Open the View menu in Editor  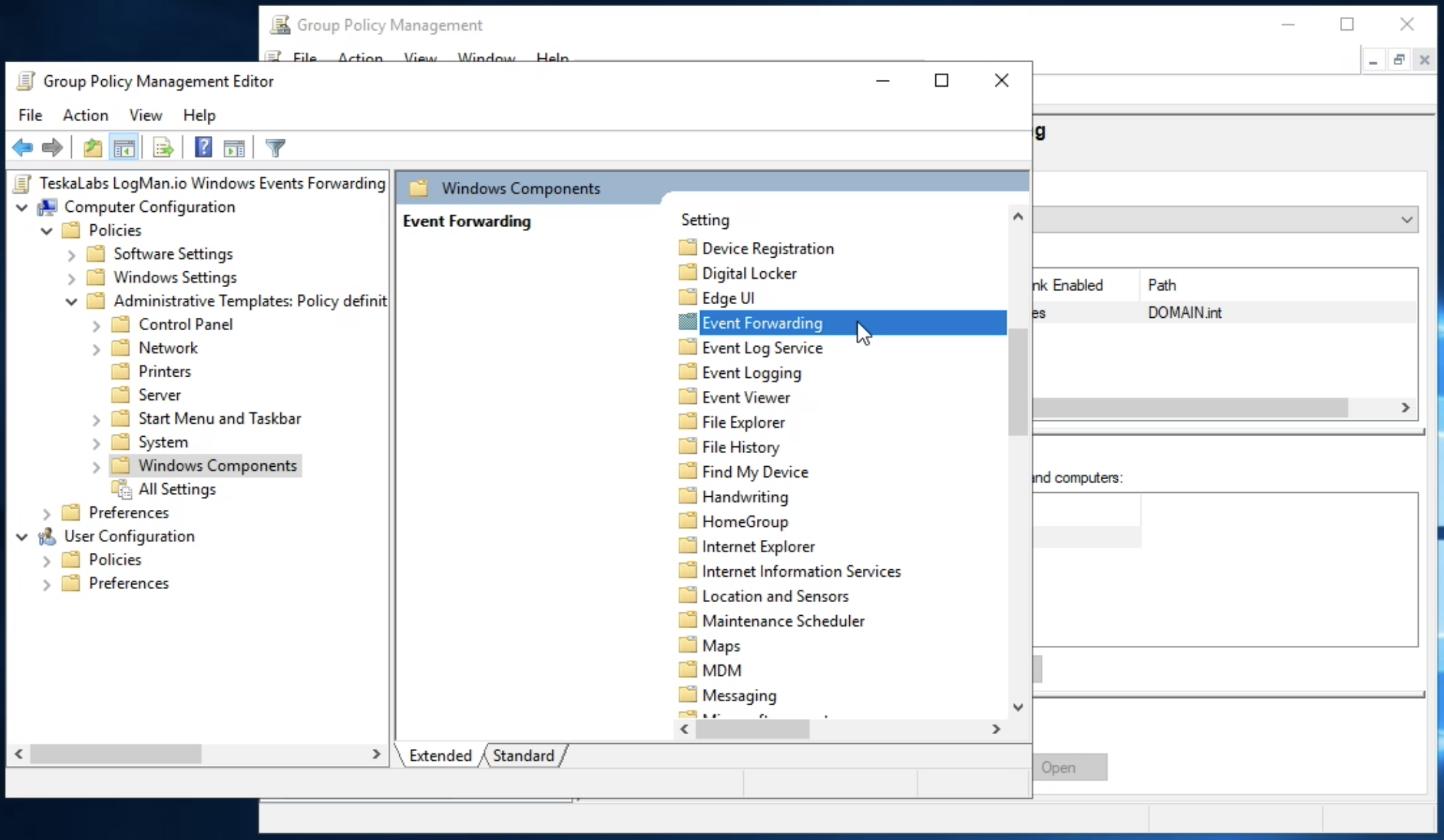point(146,115)
